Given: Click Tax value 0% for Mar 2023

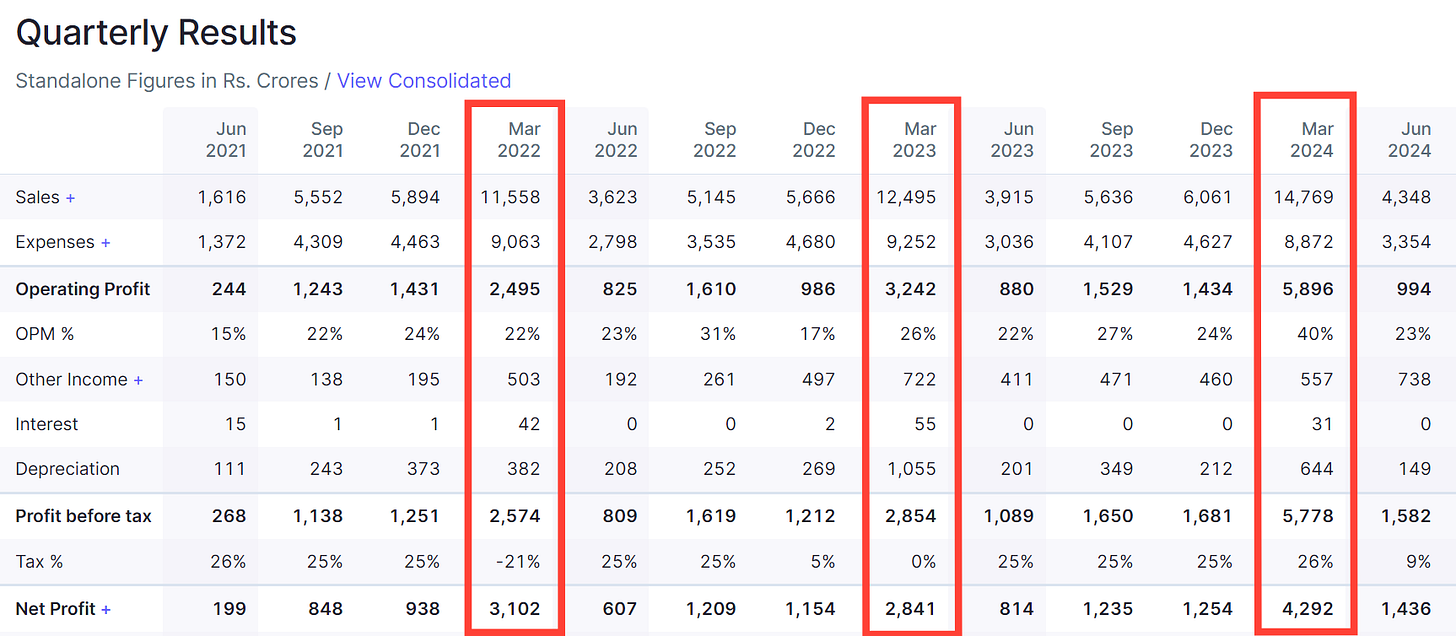Looking at the screenshot, I should click(924, 562).
